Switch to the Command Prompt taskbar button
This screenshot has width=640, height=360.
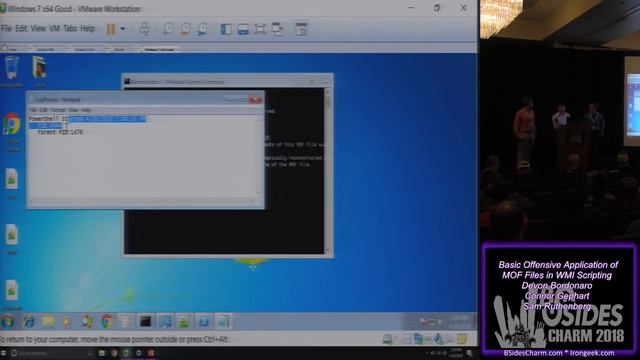(x=145, y=322)
